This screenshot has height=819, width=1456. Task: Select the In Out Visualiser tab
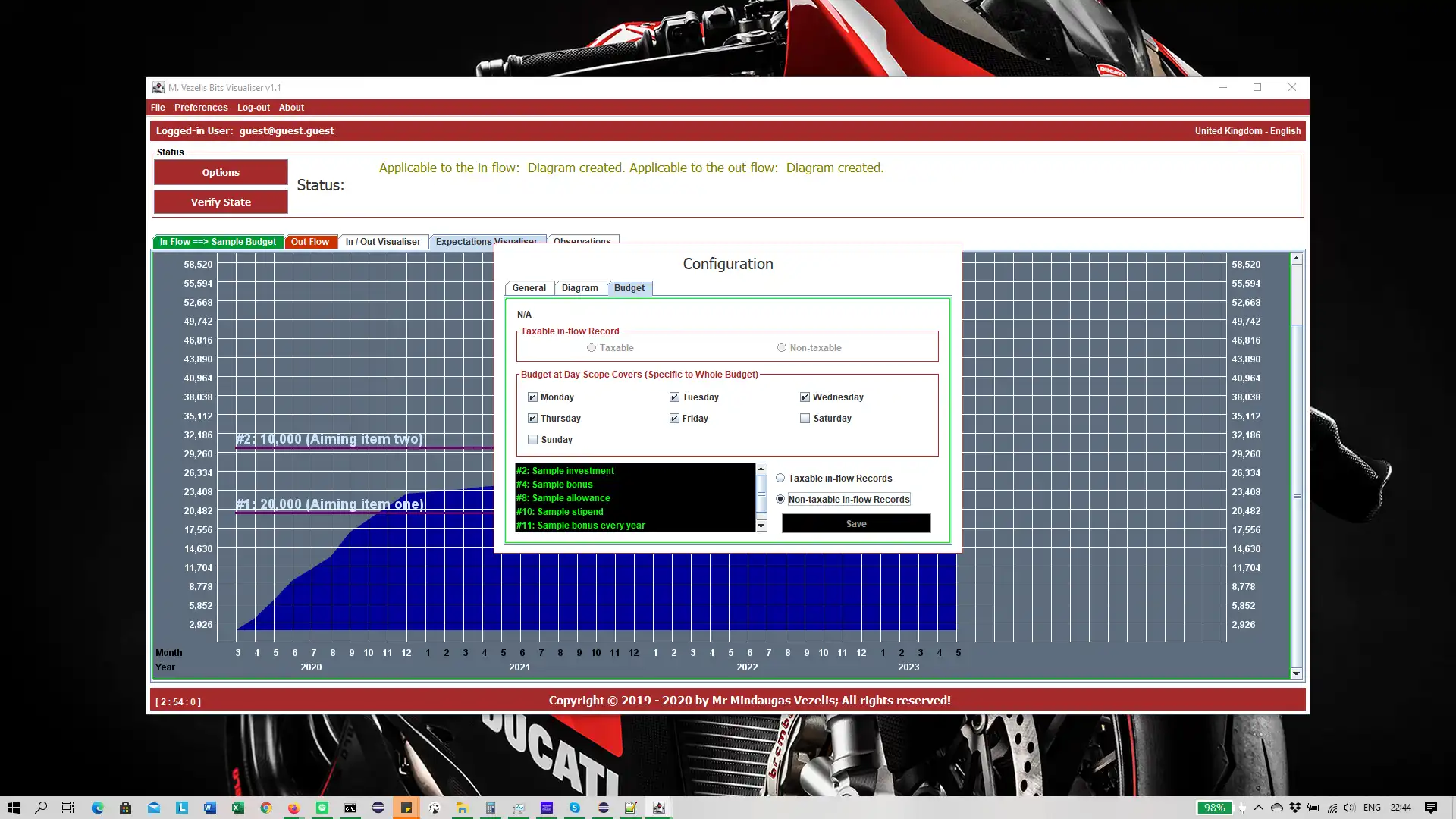point(384,241)
